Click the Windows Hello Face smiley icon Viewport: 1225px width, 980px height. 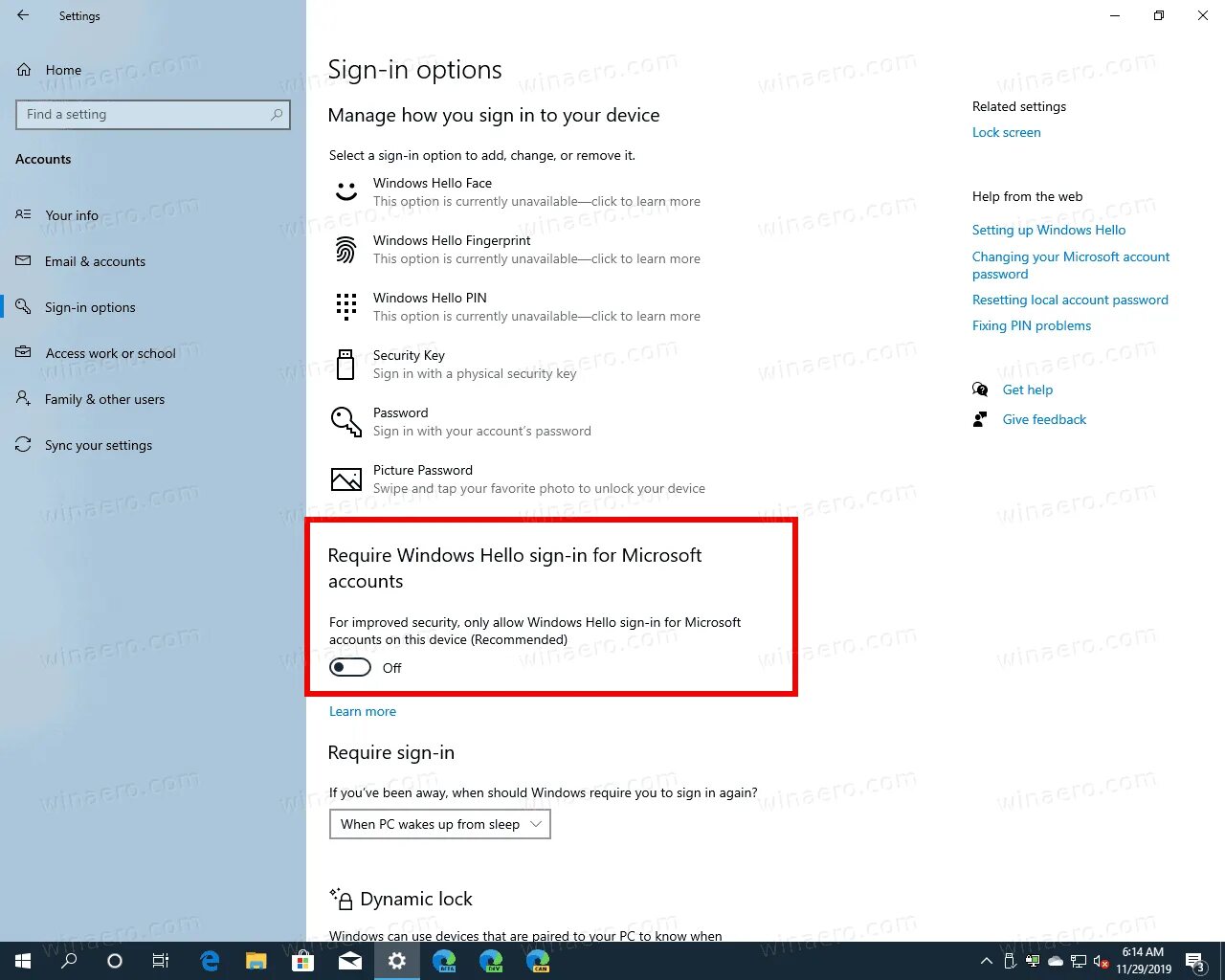(x=345, y=191)
